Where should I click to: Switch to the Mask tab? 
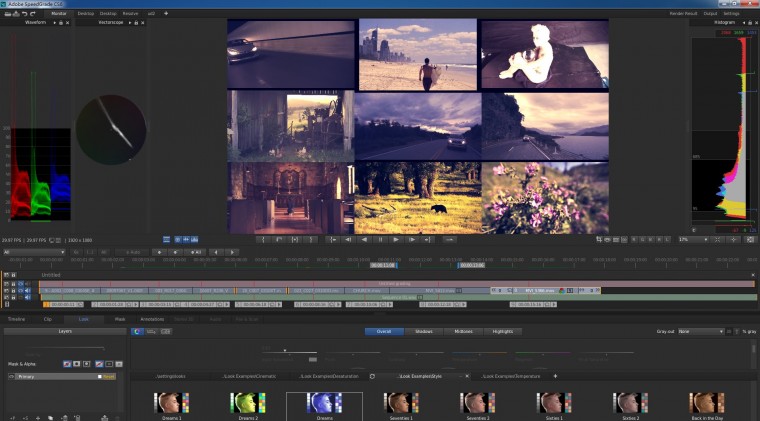tap(119, 319)
